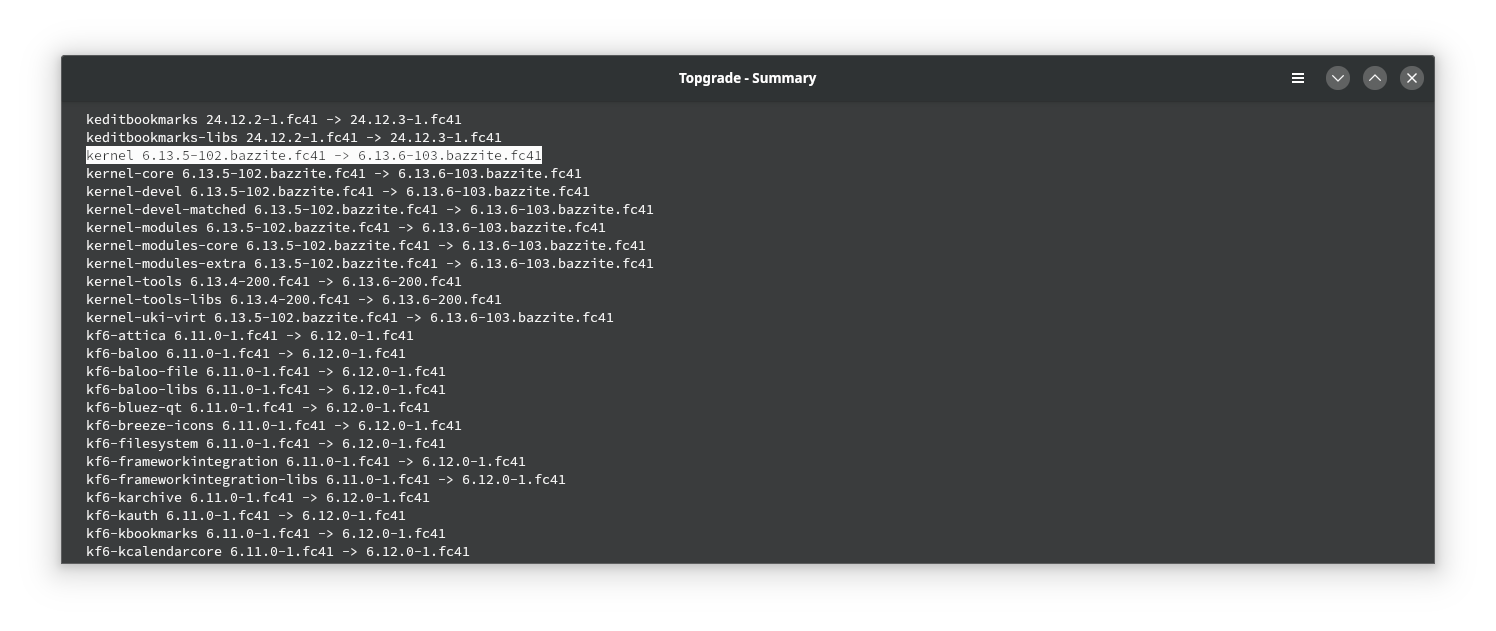Viewport: 1496px width, 631px height.
Task: Close the Topgrade Summary window
Action: pos(1412,78)
